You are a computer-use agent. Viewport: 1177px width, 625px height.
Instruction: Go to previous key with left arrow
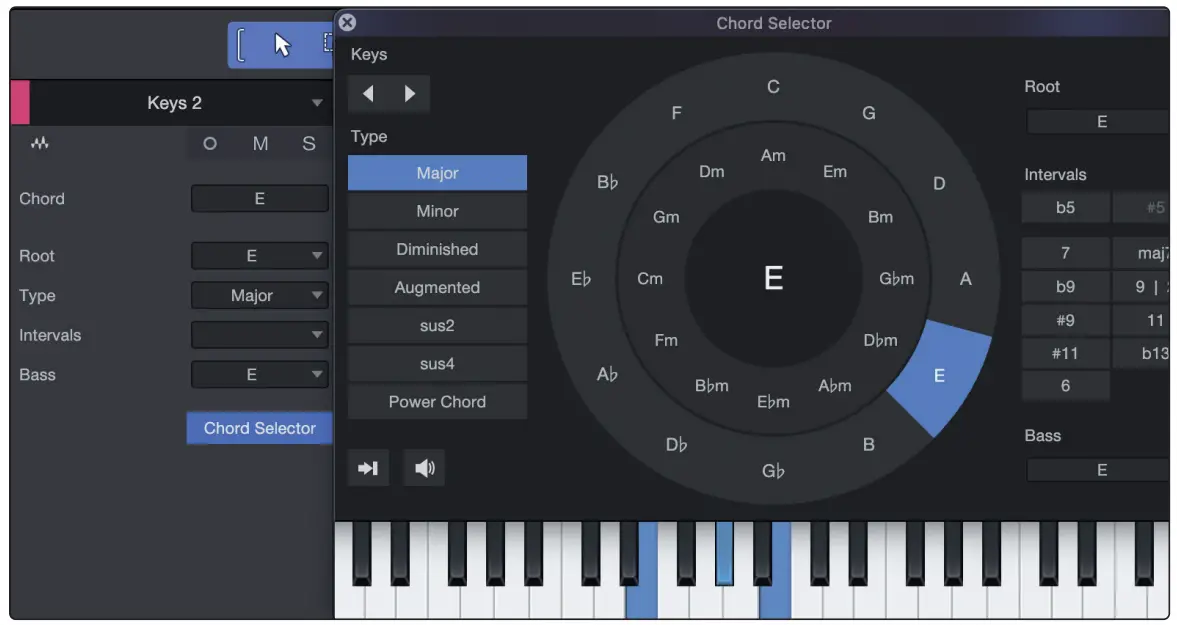pyautogui.click(x=368, y=93)
